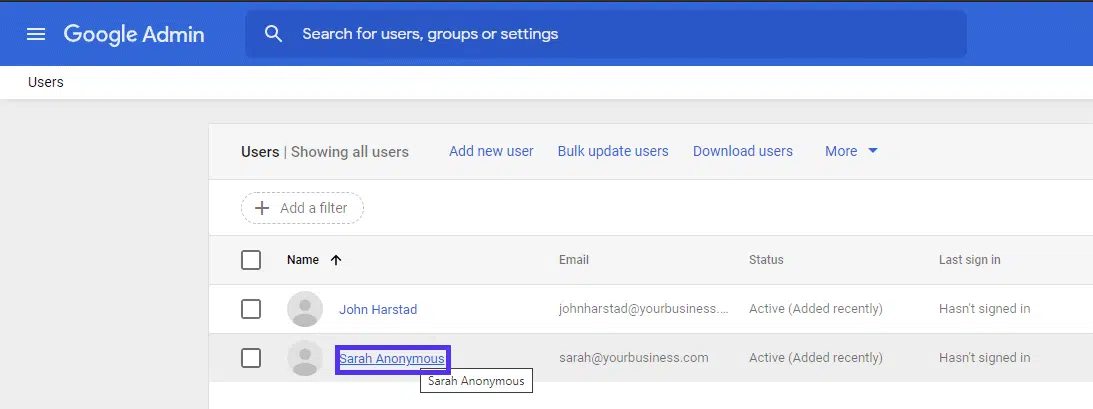The width and height of the screenshot is (1093, 409).
Task: Click Bulk update users
Action: click(613, 151)
